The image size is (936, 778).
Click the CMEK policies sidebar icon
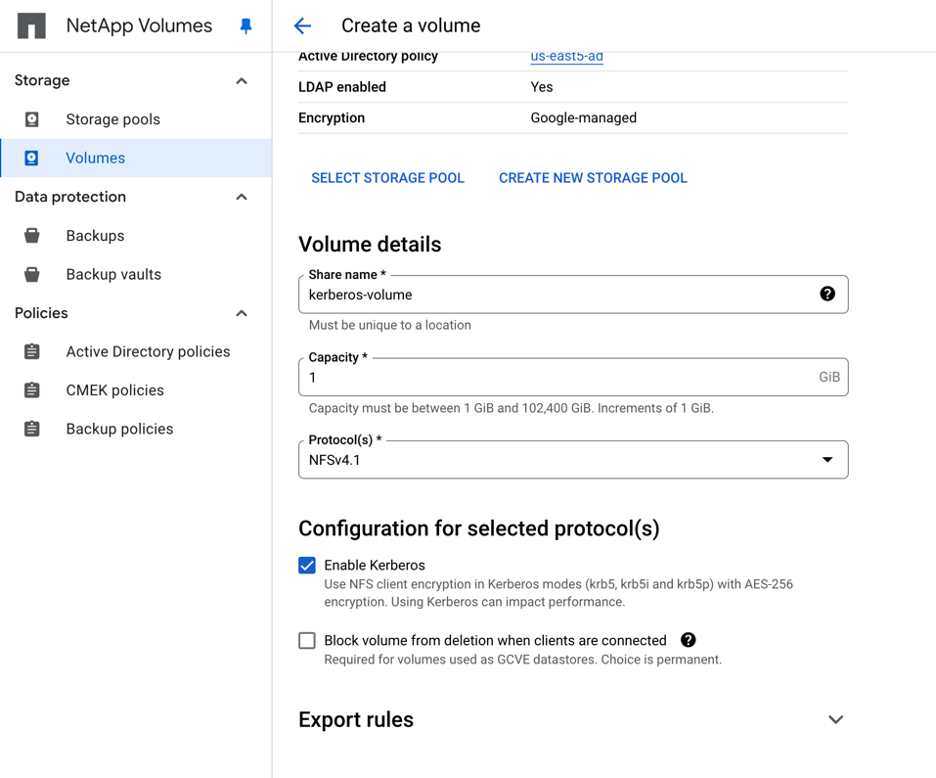point(32,390)
